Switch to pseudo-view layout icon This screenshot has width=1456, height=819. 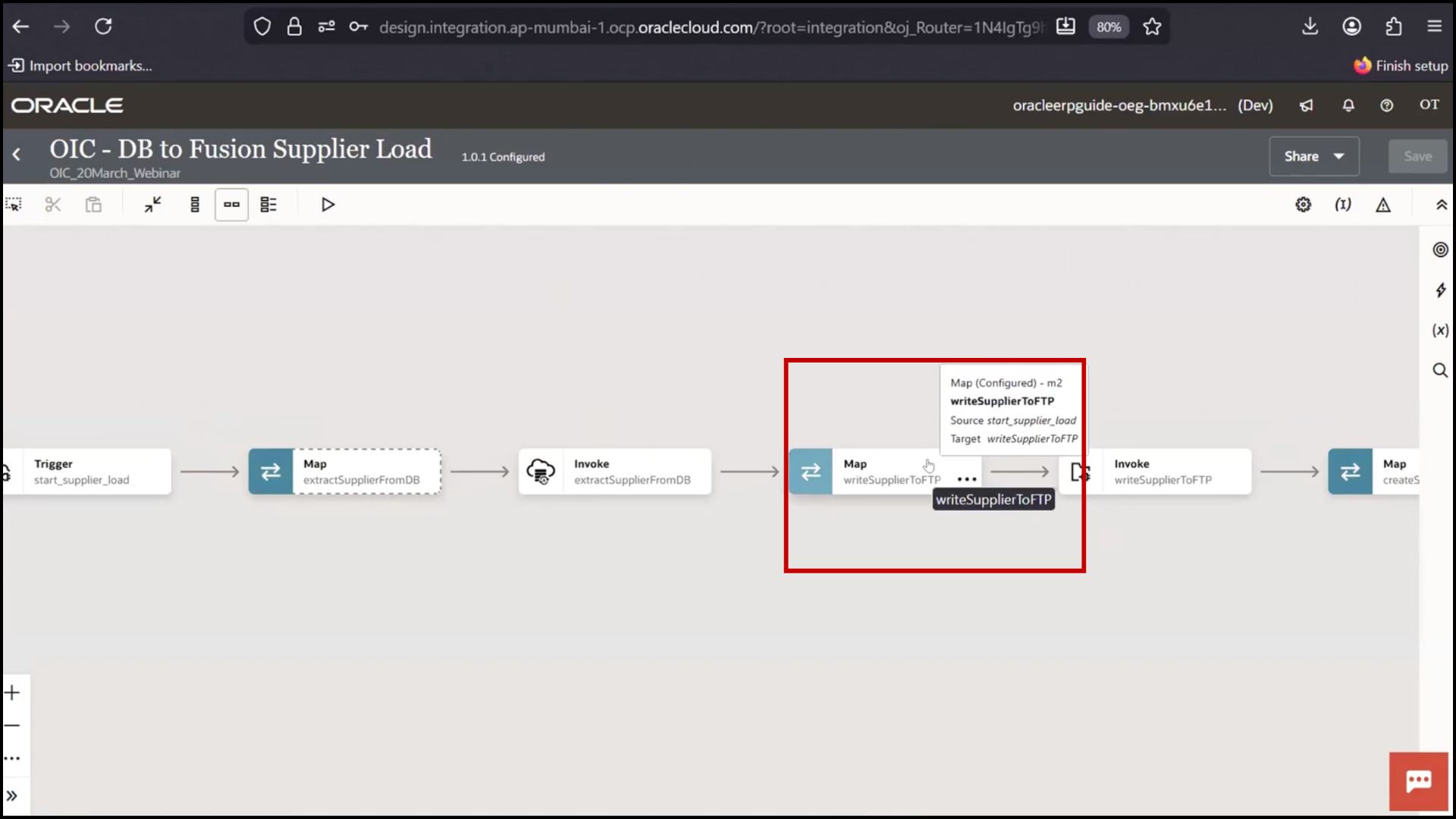pyautogui.click(x=268, y=205)
